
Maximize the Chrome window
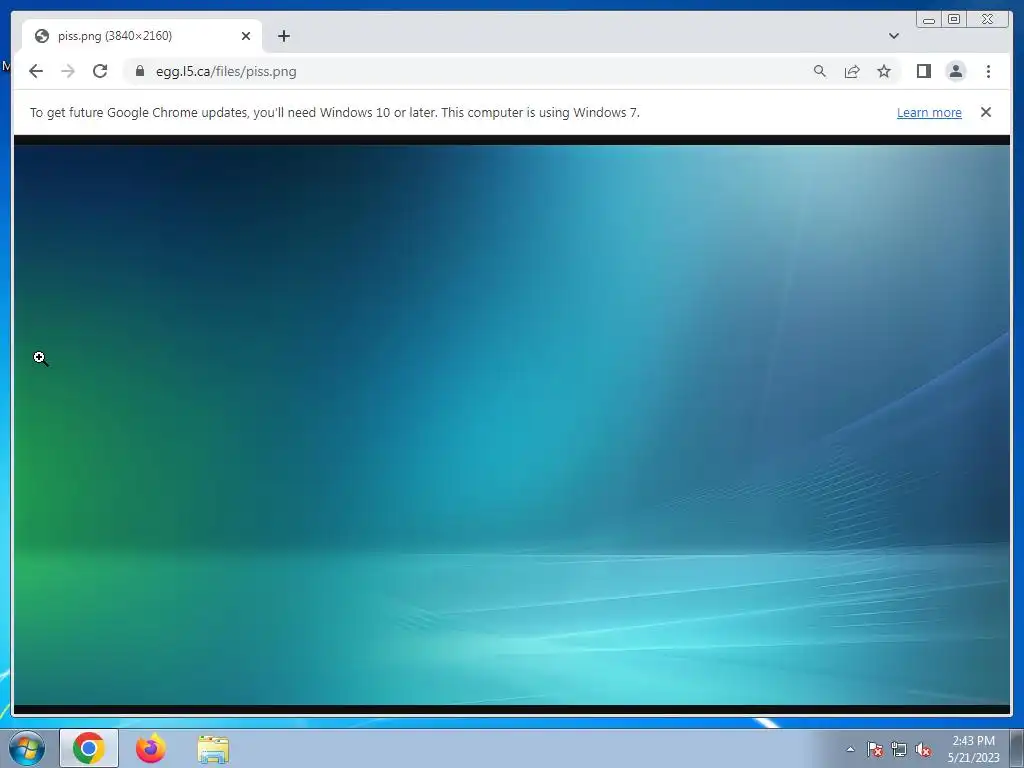[x=954, y=20]
